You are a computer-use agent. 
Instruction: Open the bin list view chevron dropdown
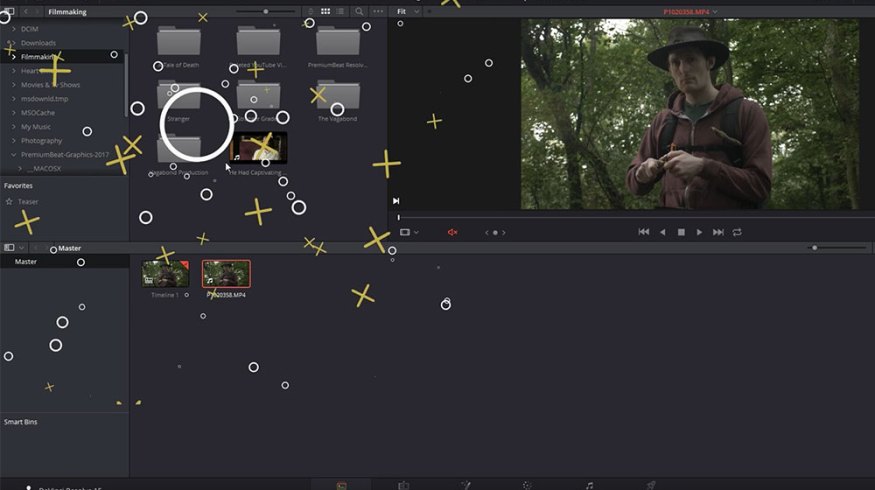click(x=21, y=248)
